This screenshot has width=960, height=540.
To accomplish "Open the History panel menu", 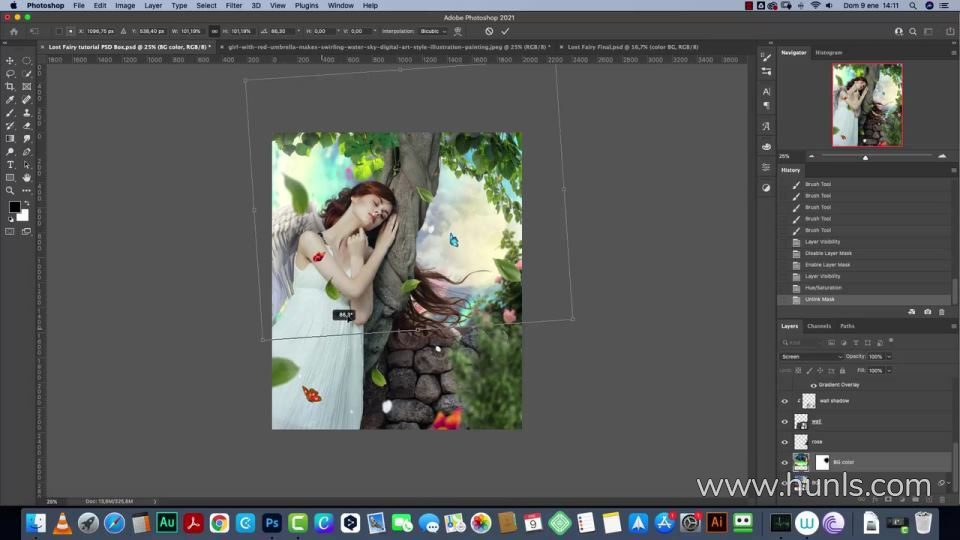I will [953, 170].
